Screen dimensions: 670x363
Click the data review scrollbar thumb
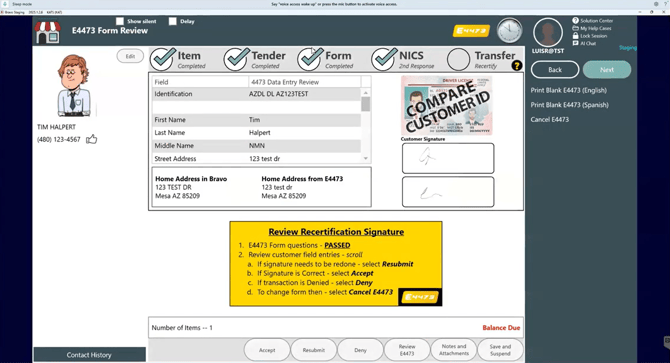click(x=366, y=104)
